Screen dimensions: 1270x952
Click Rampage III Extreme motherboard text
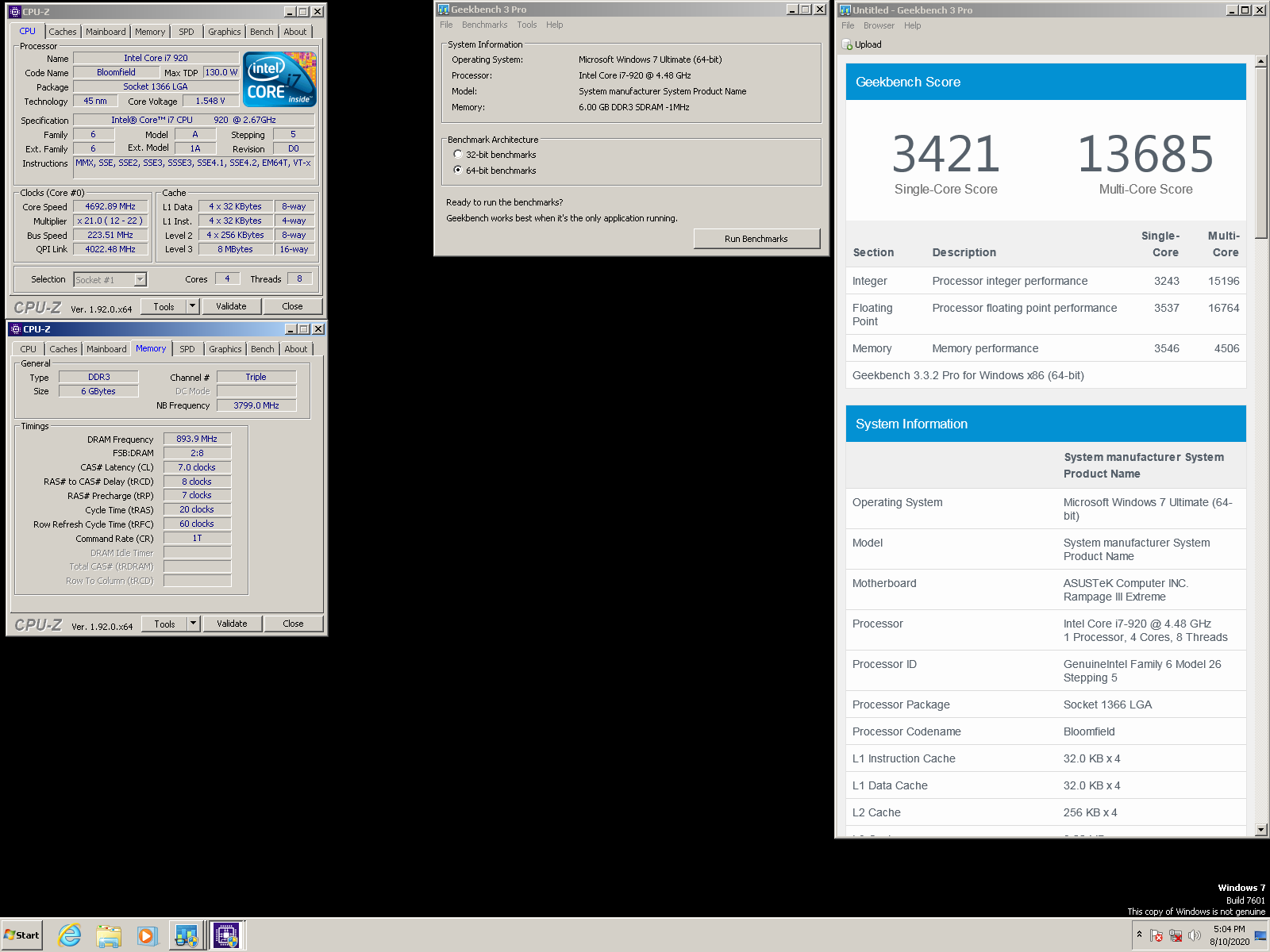point(1114,597)
